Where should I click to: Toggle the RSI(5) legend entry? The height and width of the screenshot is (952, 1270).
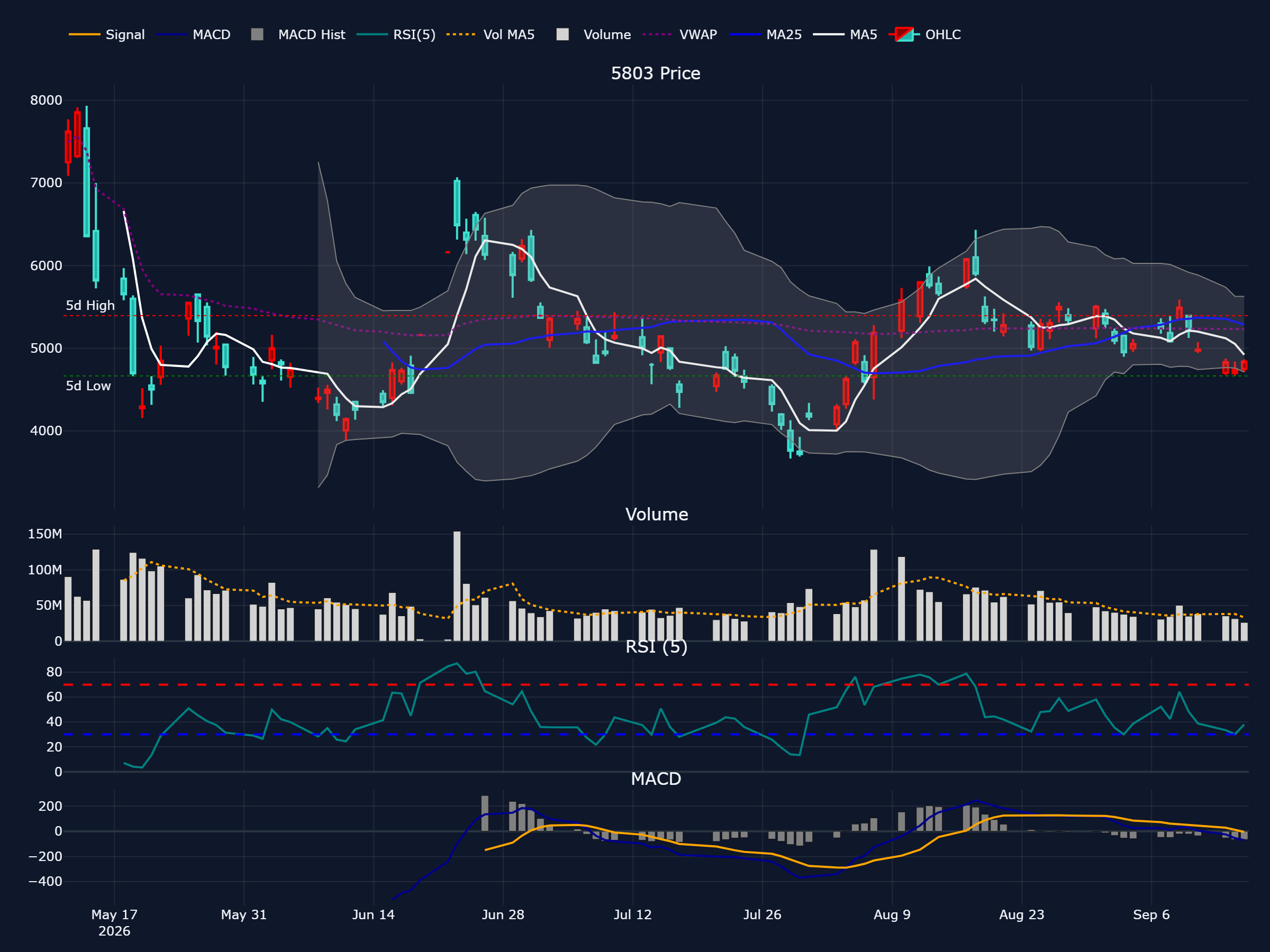pyautogui.click(x=396, y=34)
